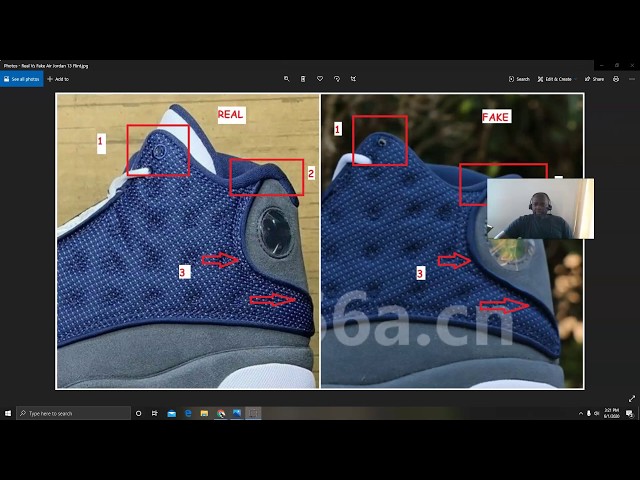The image size is (640, 480).
Task: Delete the photo with the trash icon
Action: 303,79
